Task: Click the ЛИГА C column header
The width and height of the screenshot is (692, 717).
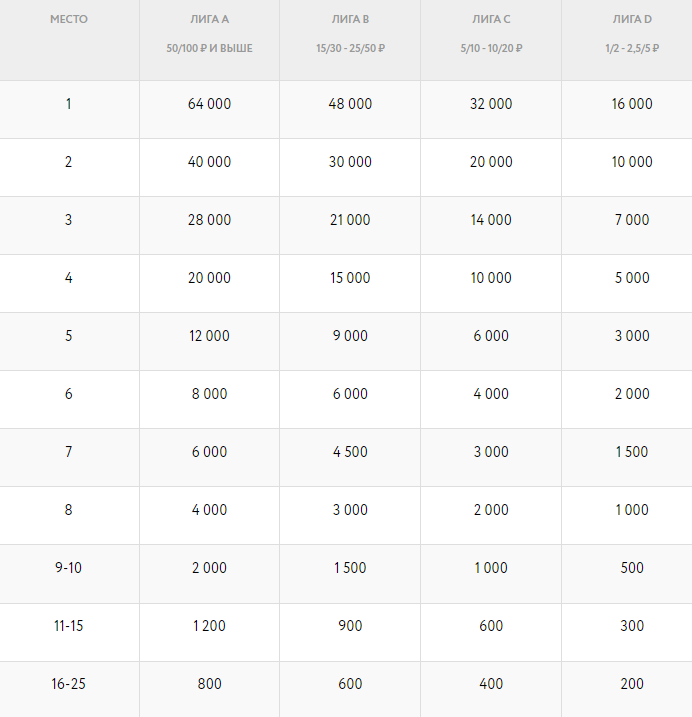Action: [491, 19]
